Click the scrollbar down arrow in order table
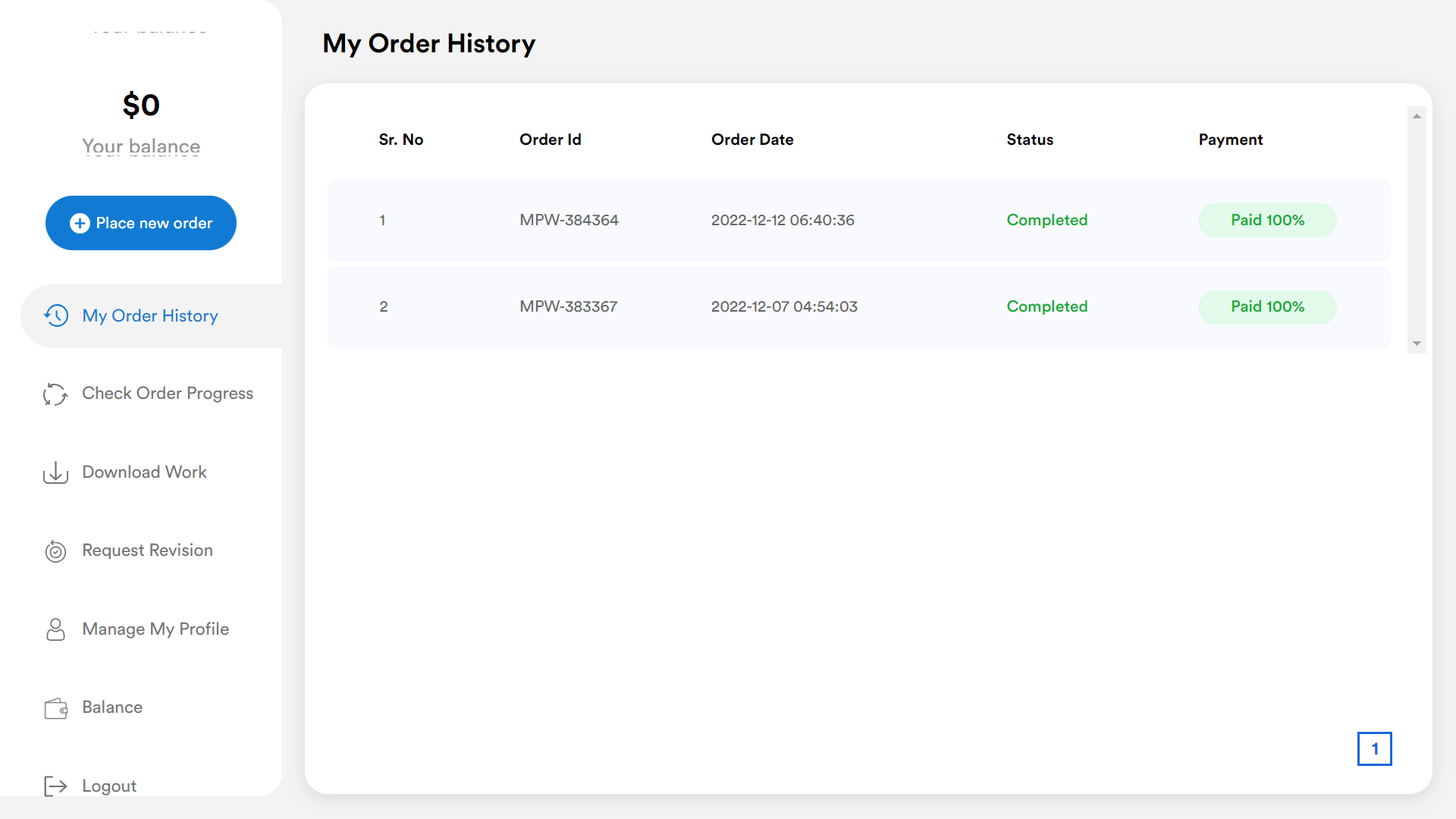This screenshot has height=819, width=1456. pyautogui.click(x=1417, y=344)
